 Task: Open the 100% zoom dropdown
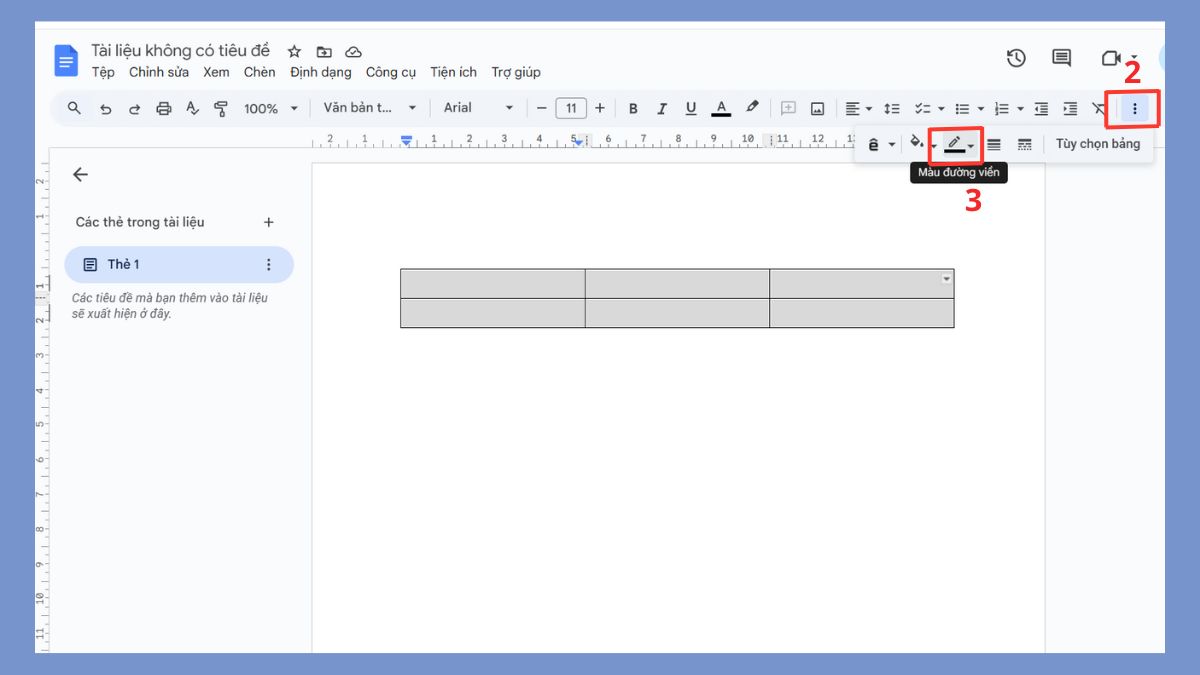271,108
